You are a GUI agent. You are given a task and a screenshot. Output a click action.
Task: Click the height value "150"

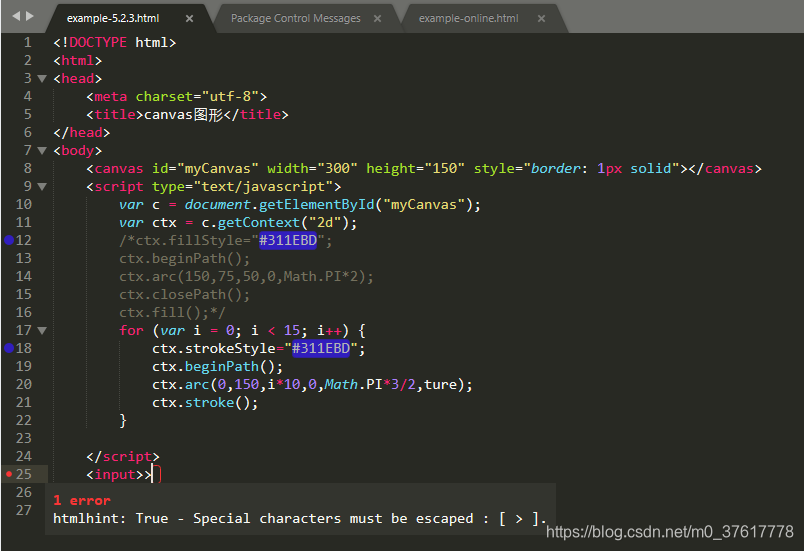[x=445, y=169]
